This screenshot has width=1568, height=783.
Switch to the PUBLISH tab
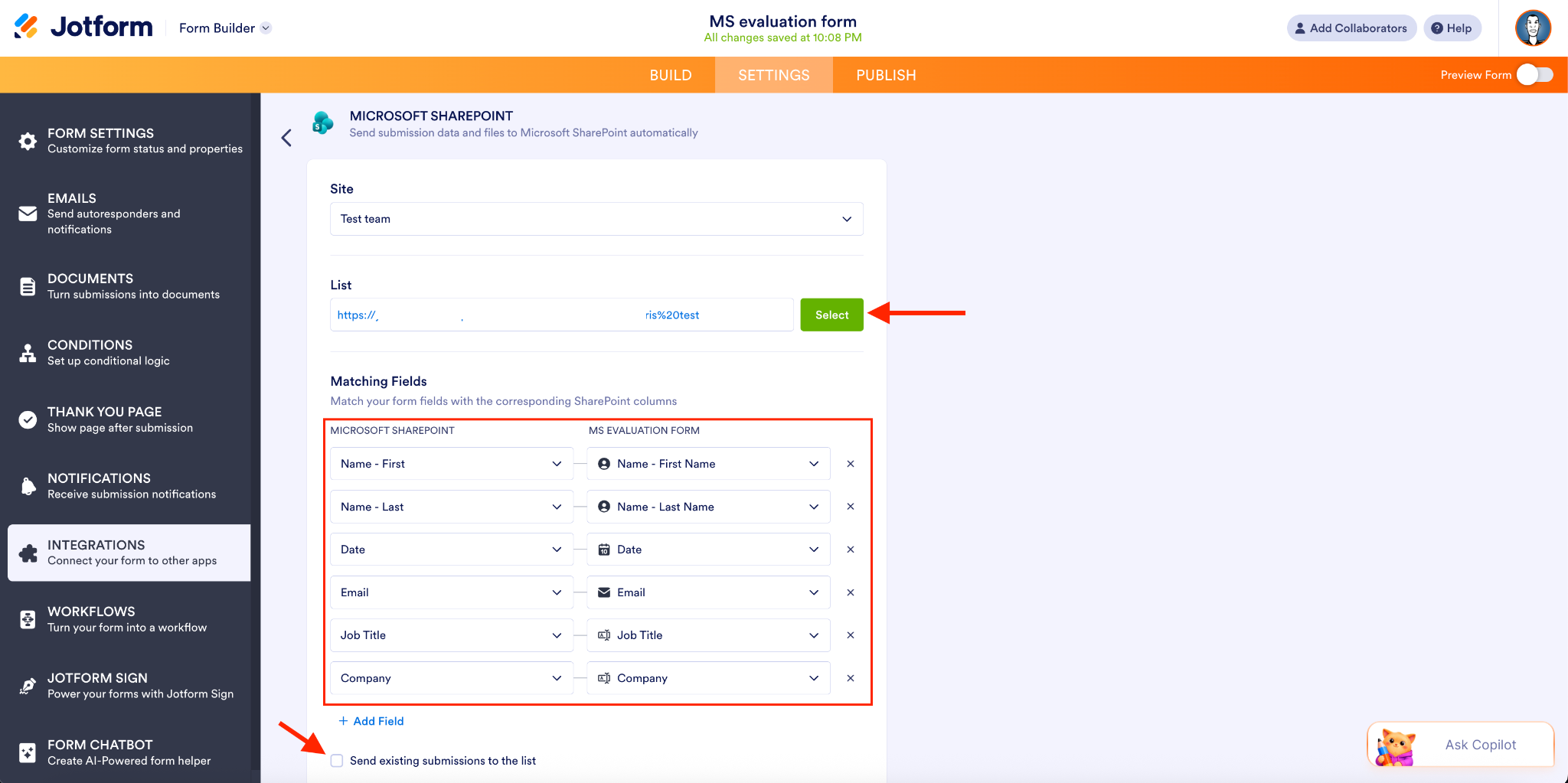point(885,74)
